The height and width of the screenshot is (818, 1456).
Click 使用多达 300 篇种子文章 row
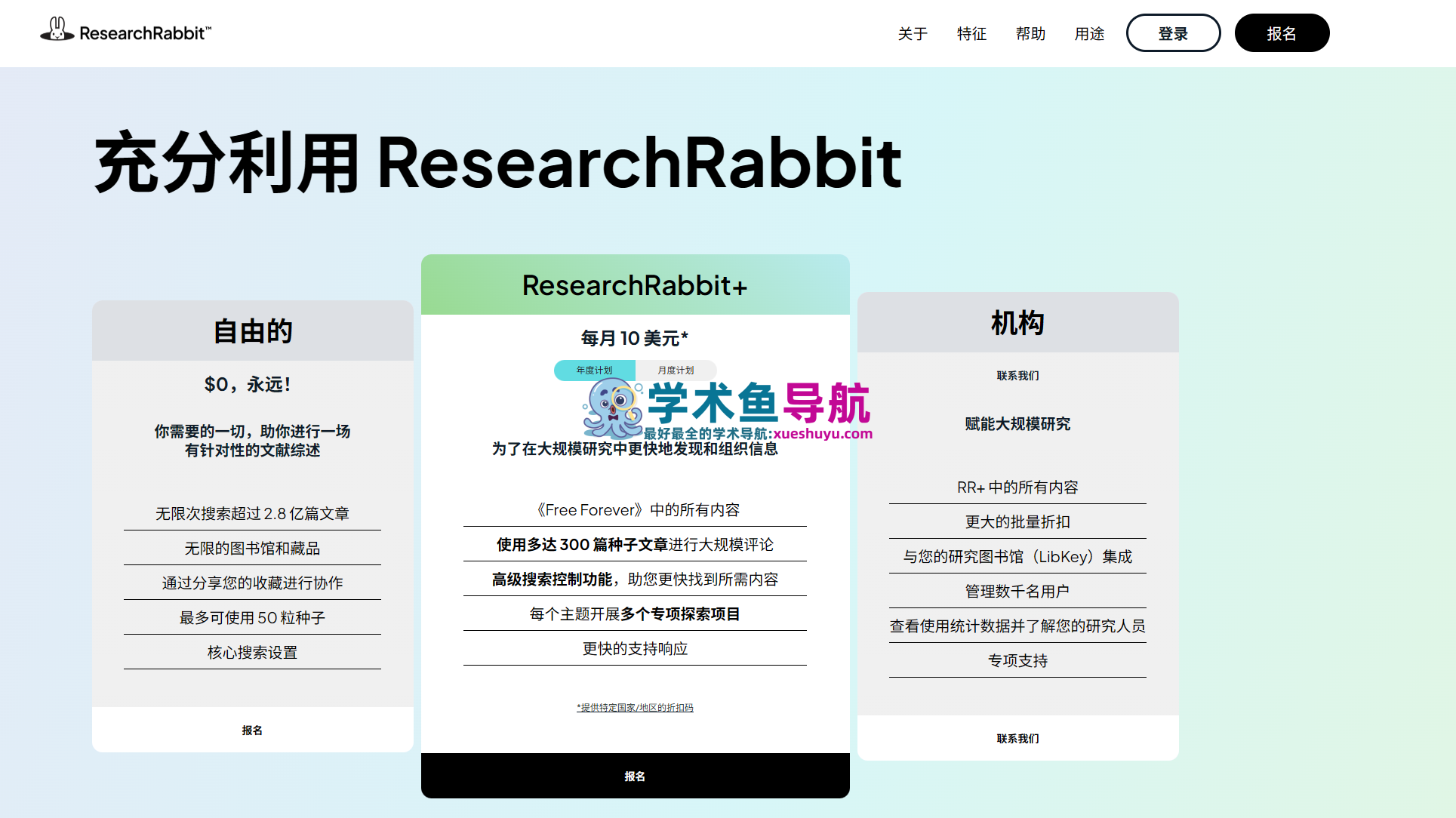pos(635,544)
